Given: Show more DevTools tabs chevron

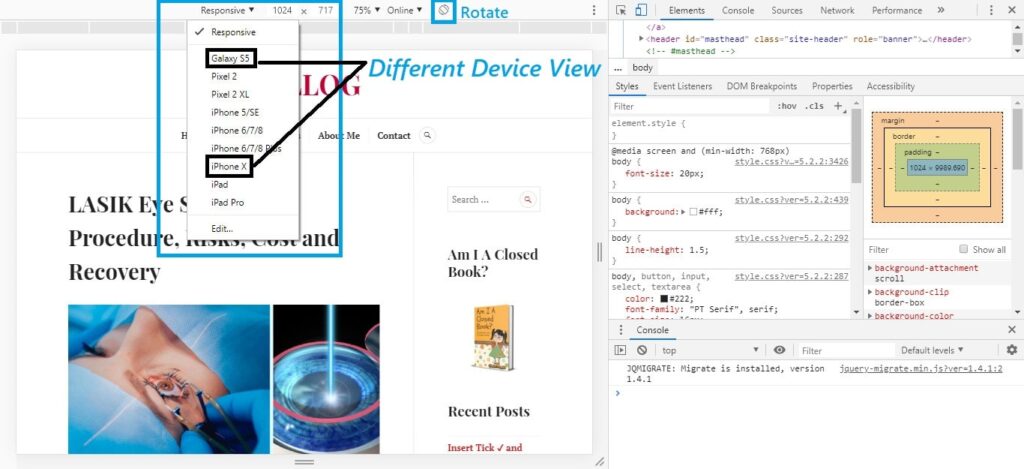Looking at the screenshot, I should click(940, 10).
